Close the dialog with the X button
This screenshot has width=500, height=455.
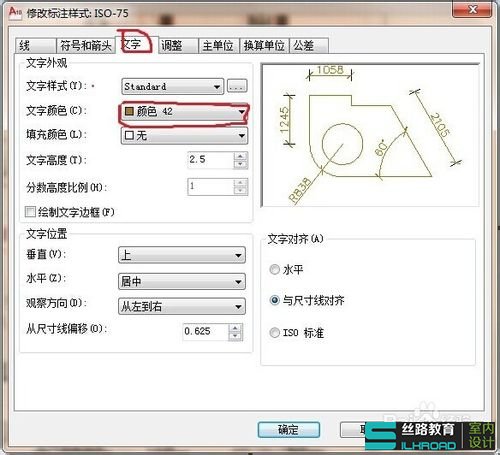point(472,9)
